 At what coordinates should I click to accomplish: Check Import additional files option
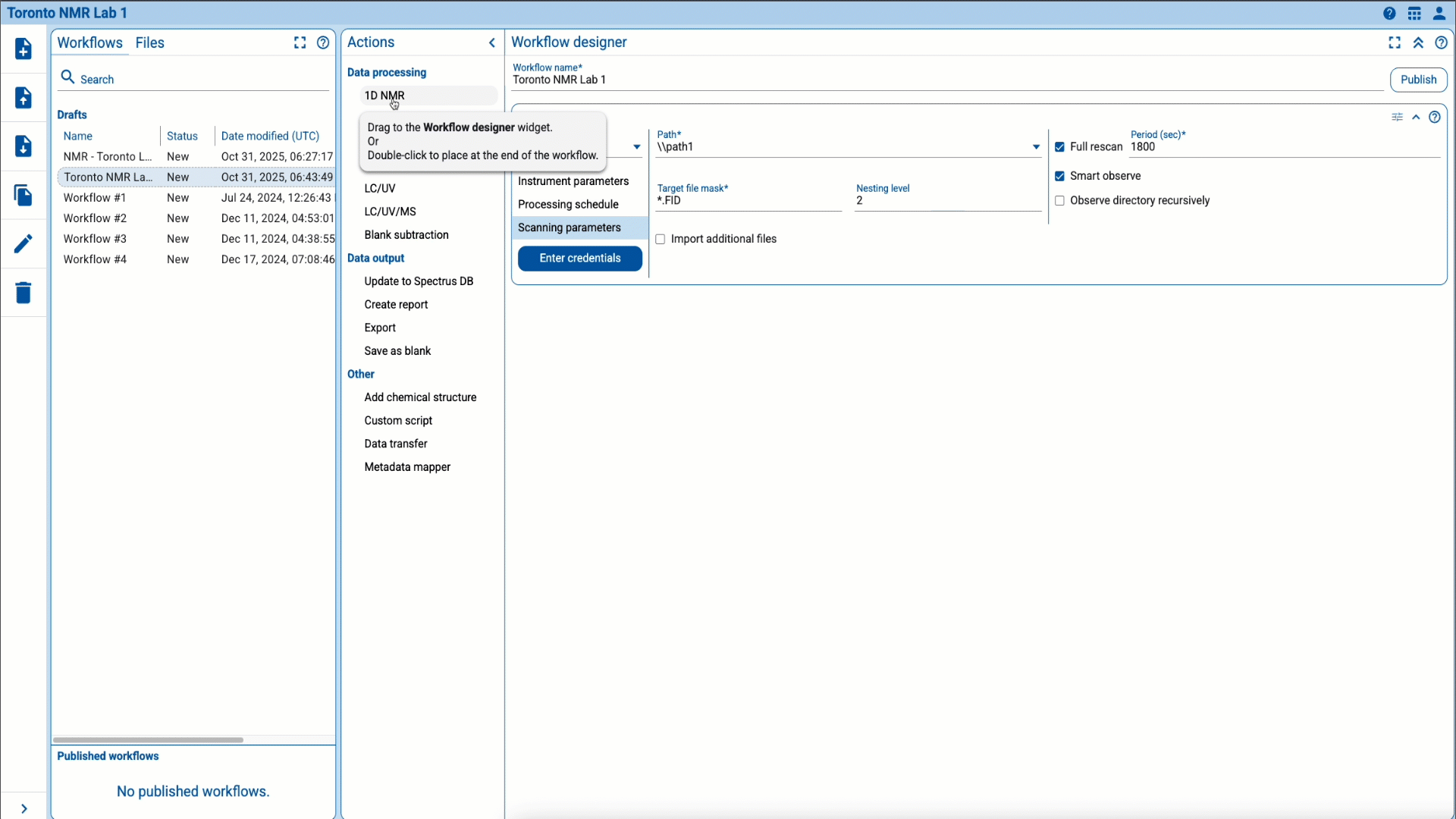(x=660, y=239)
